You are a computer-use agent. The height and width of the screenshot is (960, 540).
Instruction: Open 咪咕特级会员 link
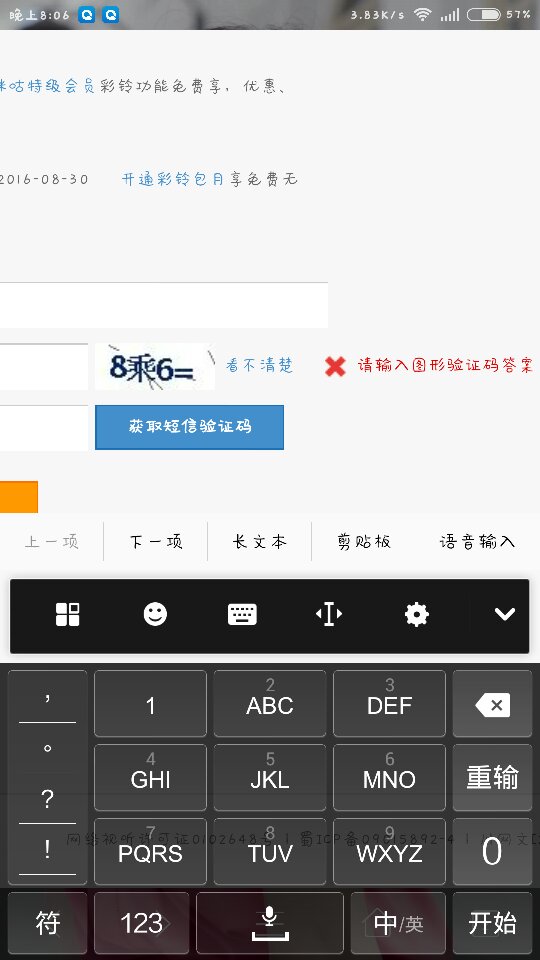pos(48,86)
